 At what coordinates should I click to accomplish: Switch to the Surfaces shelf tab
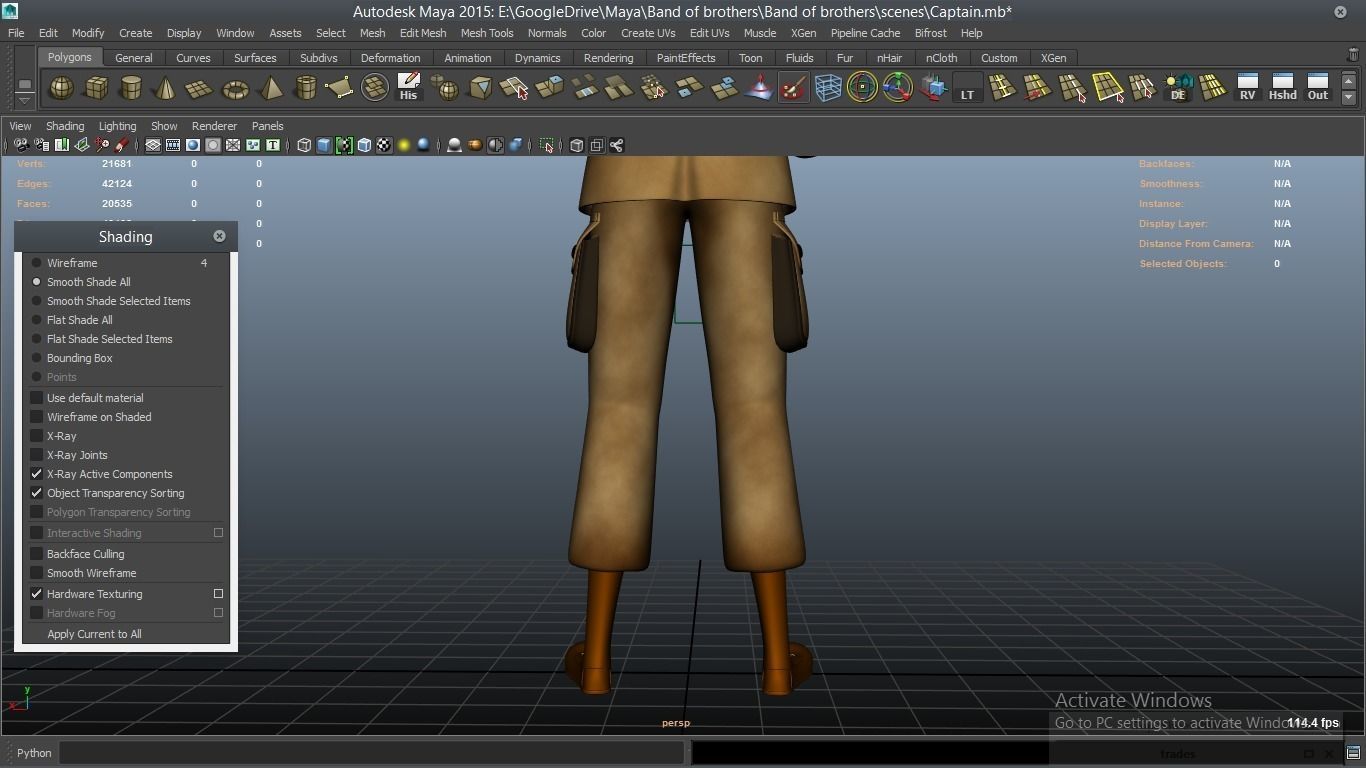(255, 58)
